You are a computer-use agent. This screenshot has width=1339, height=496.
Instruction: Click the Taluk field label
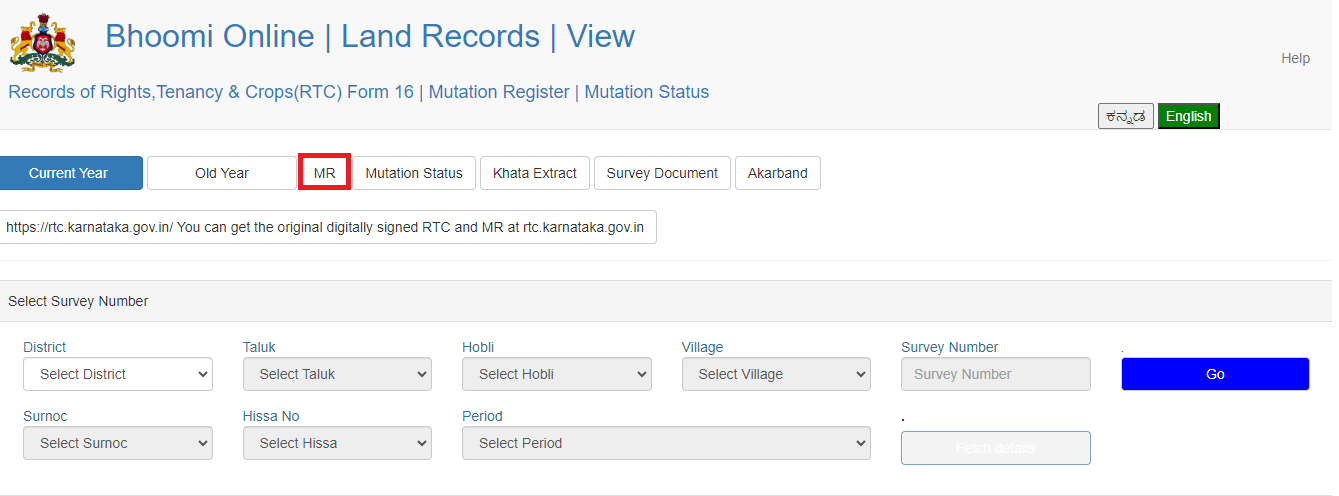coord(259,347)
